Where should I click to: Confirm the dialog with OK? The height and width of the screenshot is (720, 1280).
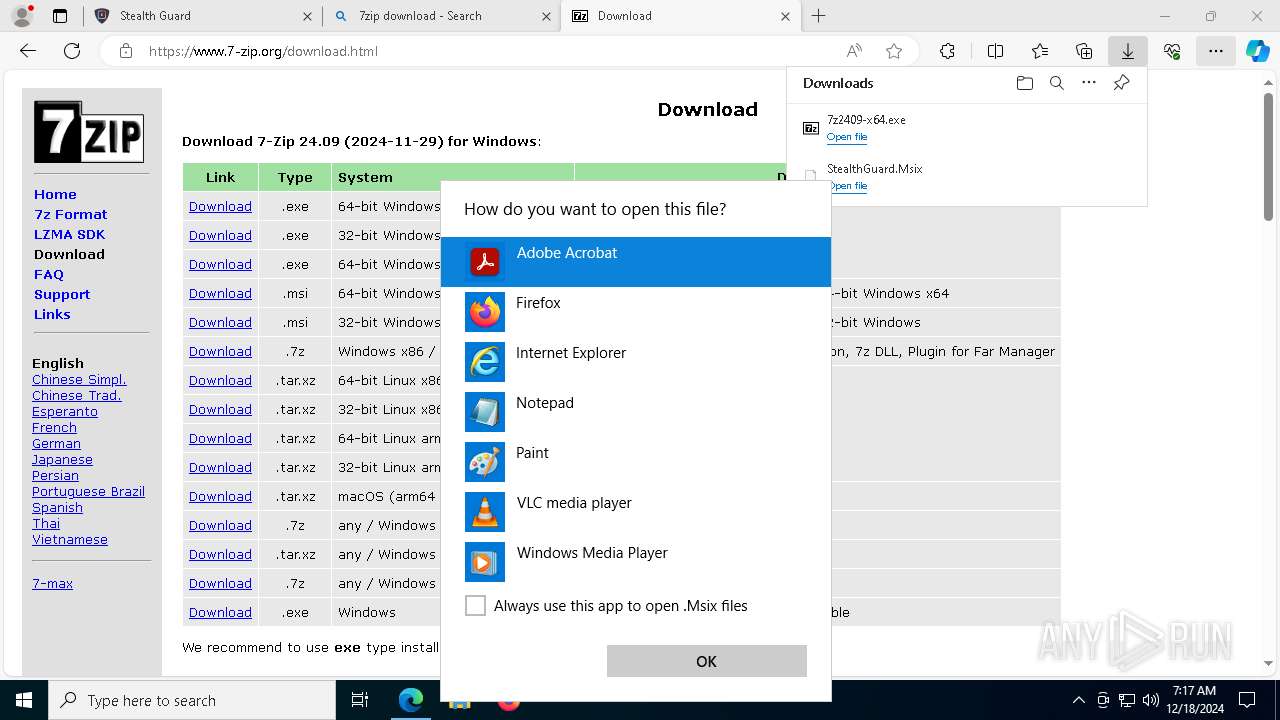(x=707, y=661)
